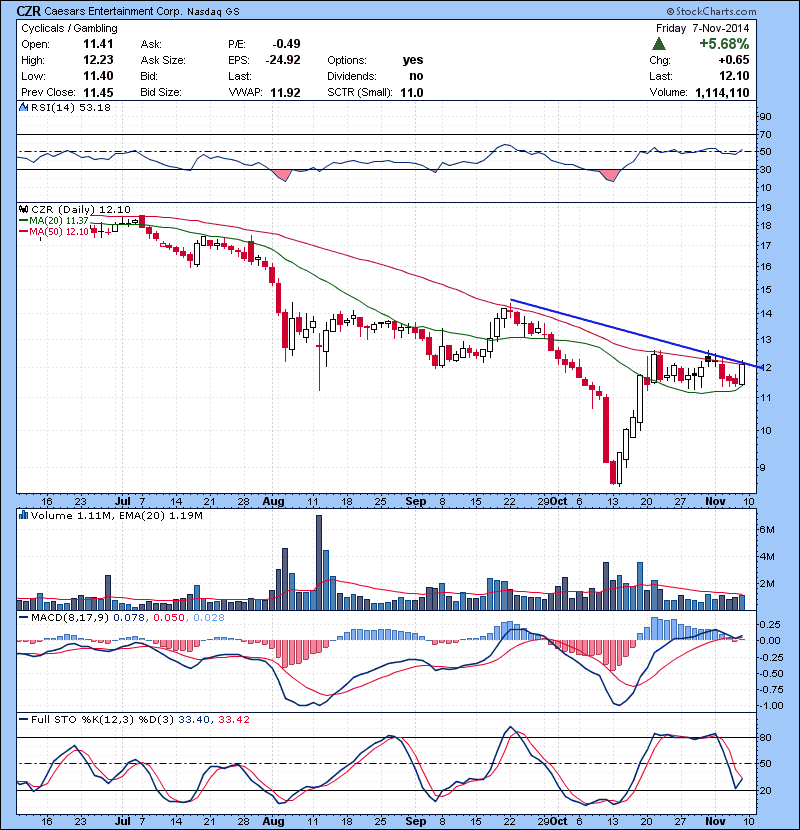
Task: Click the Open value 11.41
Action: point(98,44)
